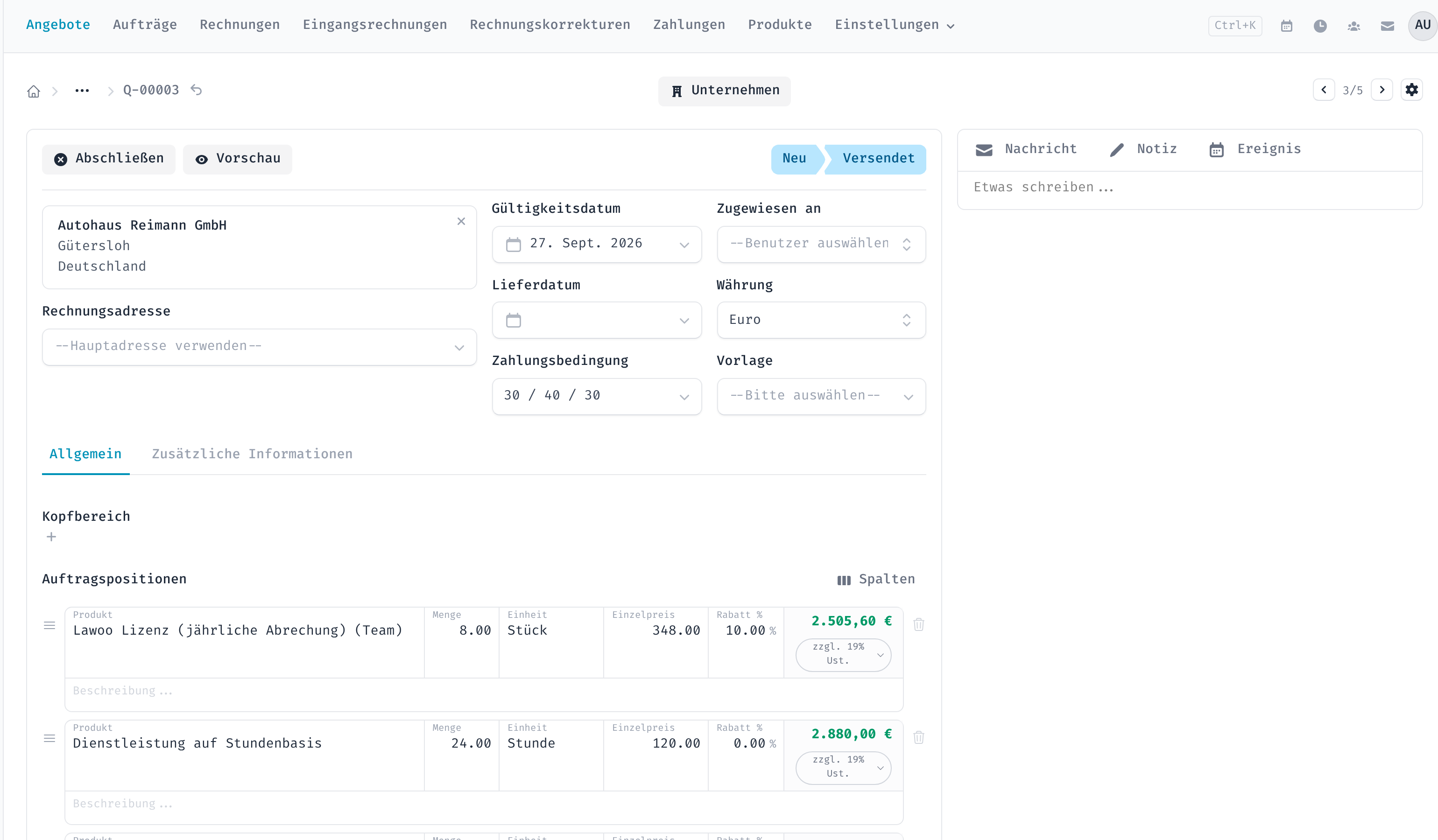Go to the Rechnungen section
The width and height of the screenshot is (1438, 840).
click(x=240, y=25)
